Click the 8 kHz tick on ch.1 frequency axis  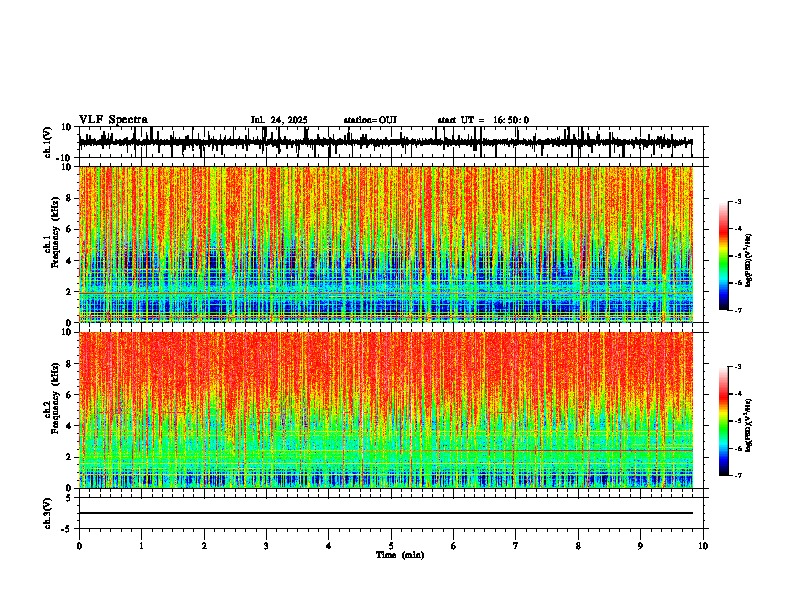click(x=69, y=198)
